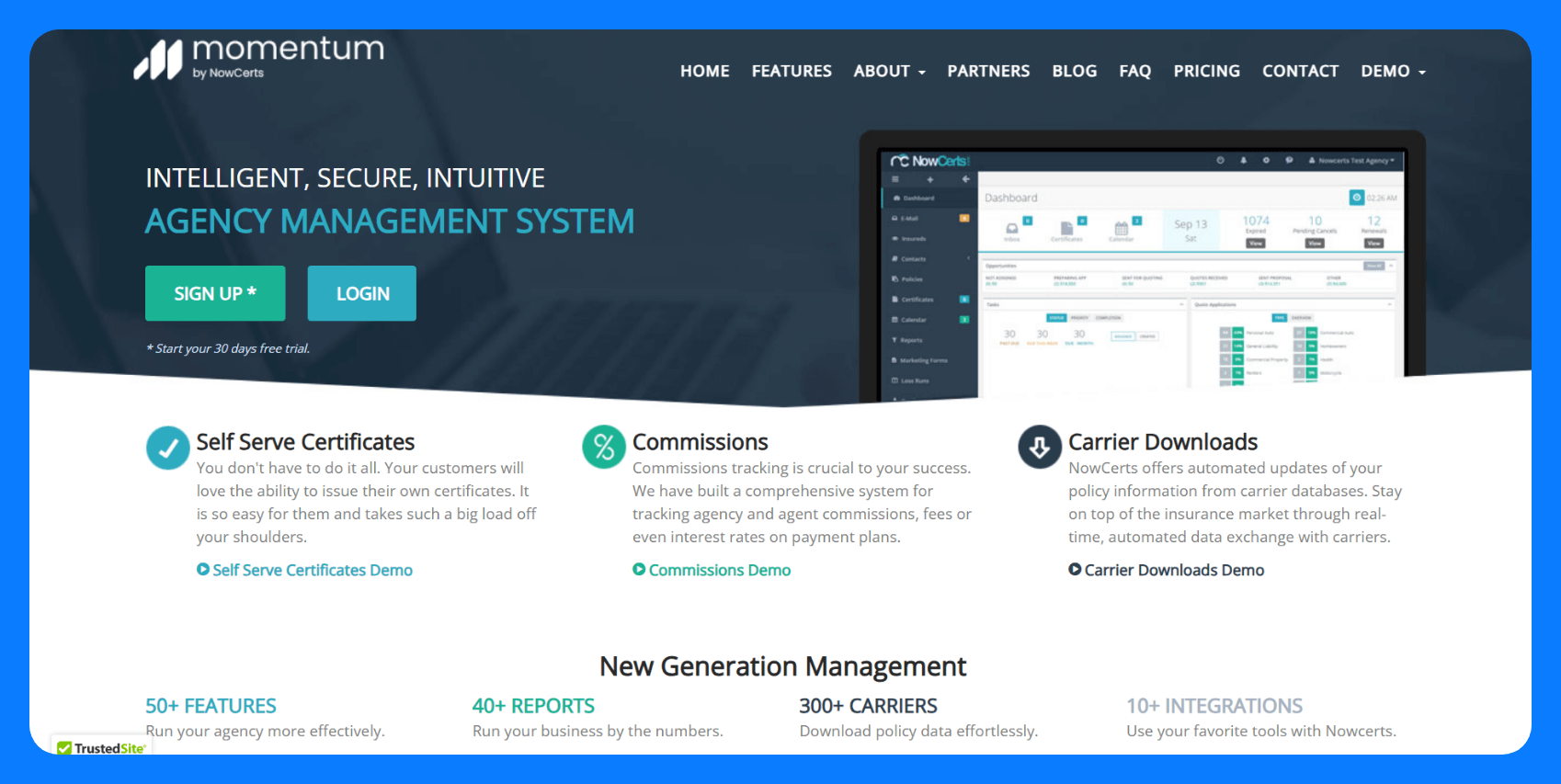1561x784 pixels.
Task: Click the TrustedSite badge
Action: (x=102, y=747)
